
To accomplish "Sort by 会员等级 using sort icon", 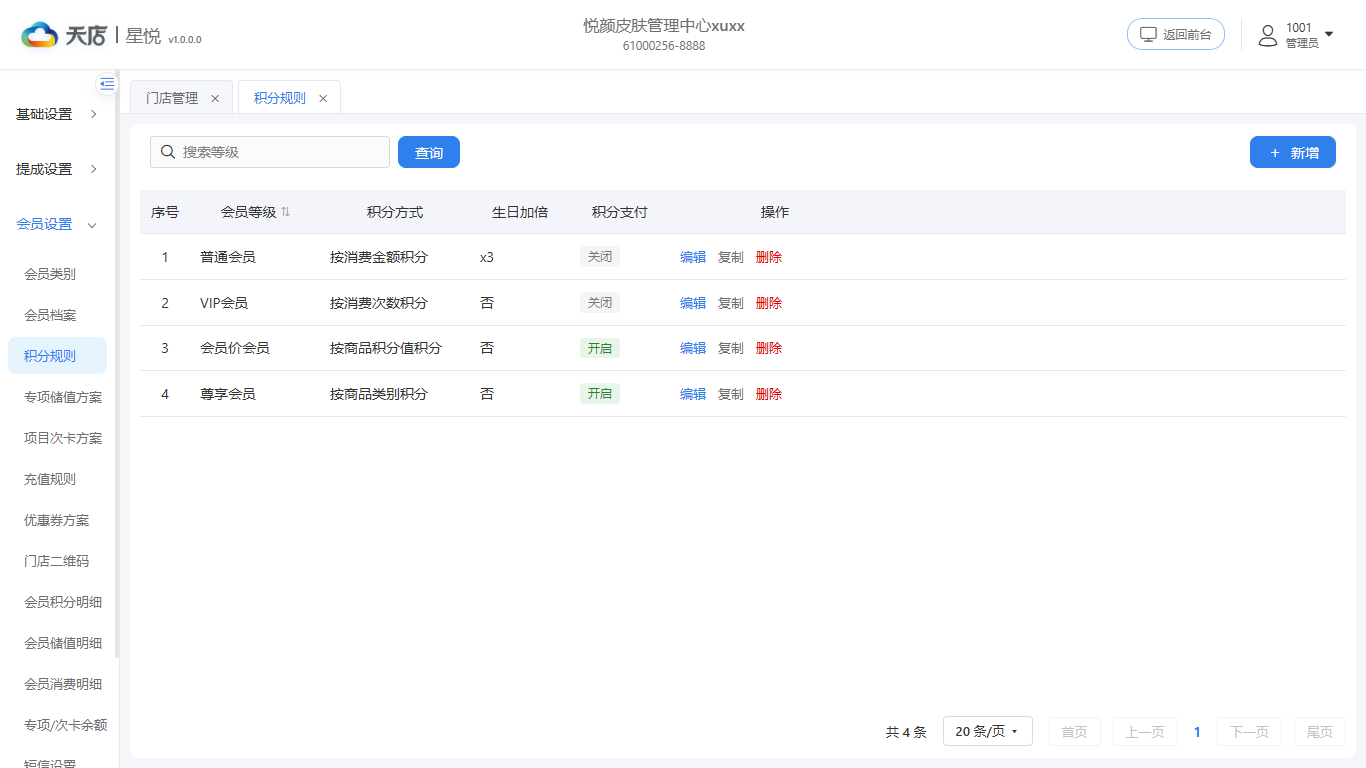I will (285, 212).
